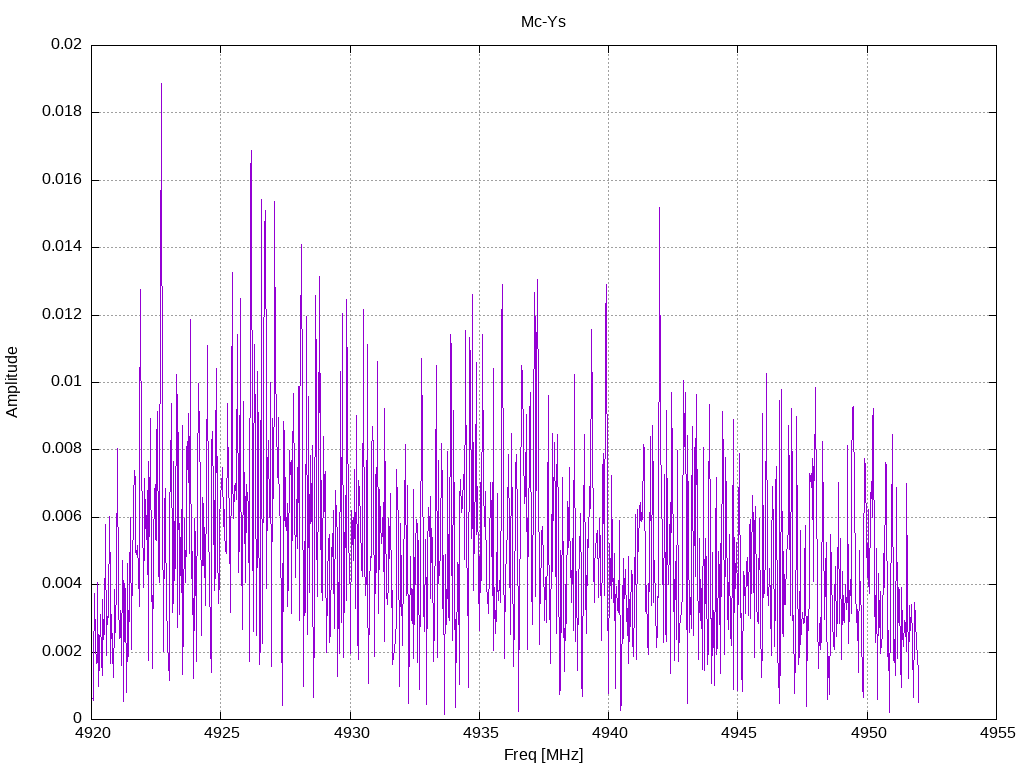Click the y-axis tick label 0.002
Screen dimensions: 1024x768
coord(62,652)
